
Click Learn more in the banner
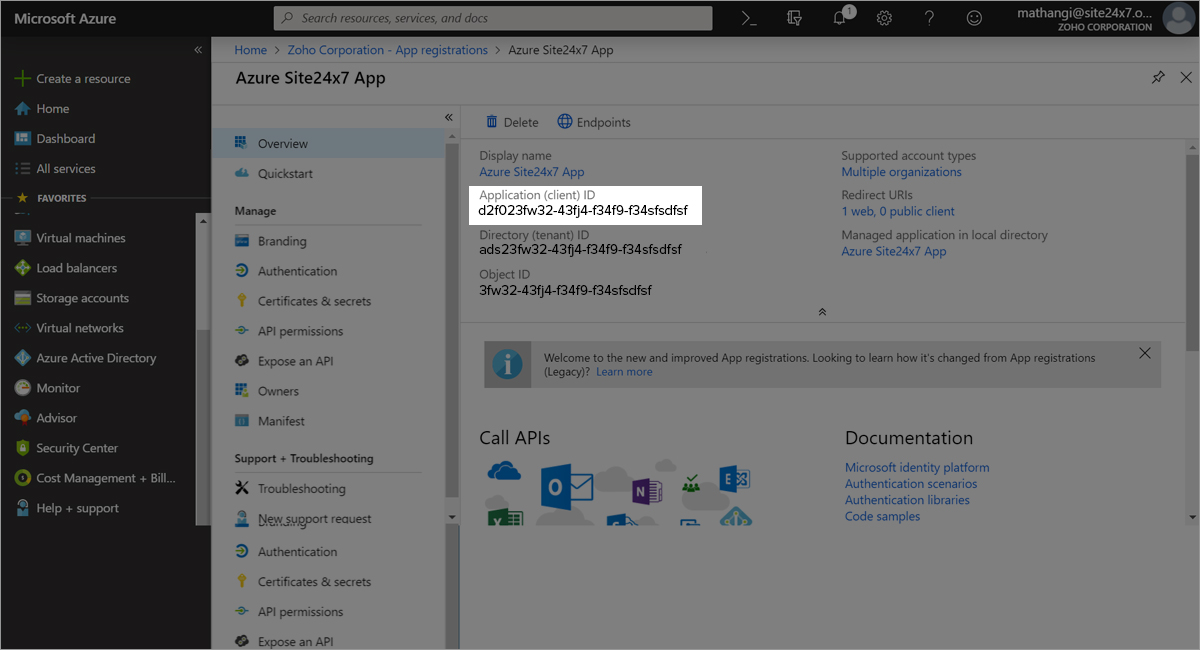pos(624,372)
